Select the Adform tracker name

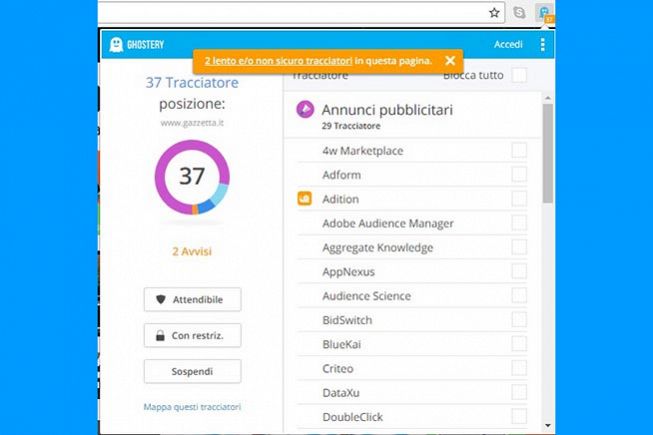pyautogui.click(x=341, y=175)
